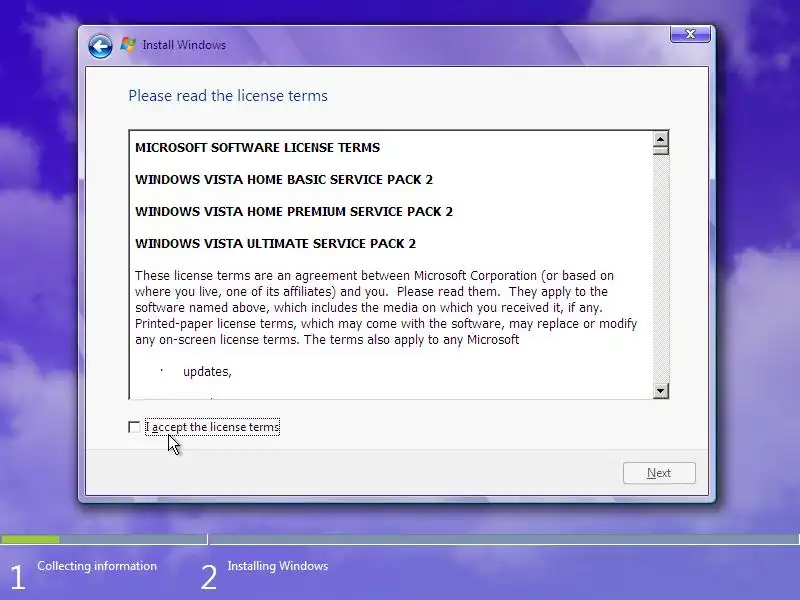The height and width of the screenshot is (600, 800).
Task: Click the license text scrollbar up arrow
Action: pos(661,138)
